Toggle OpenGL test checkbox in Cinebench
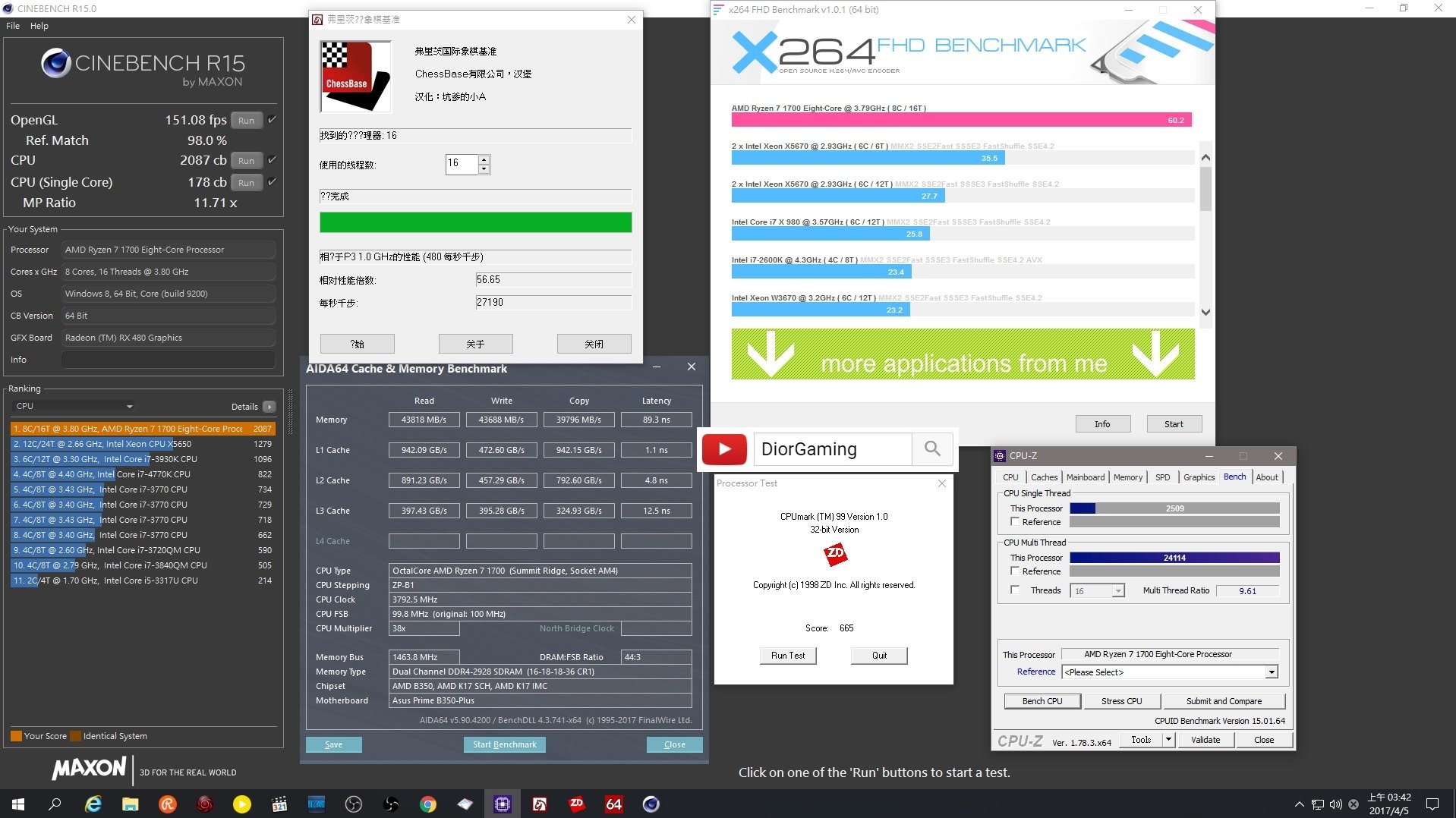 coord(272,119)
